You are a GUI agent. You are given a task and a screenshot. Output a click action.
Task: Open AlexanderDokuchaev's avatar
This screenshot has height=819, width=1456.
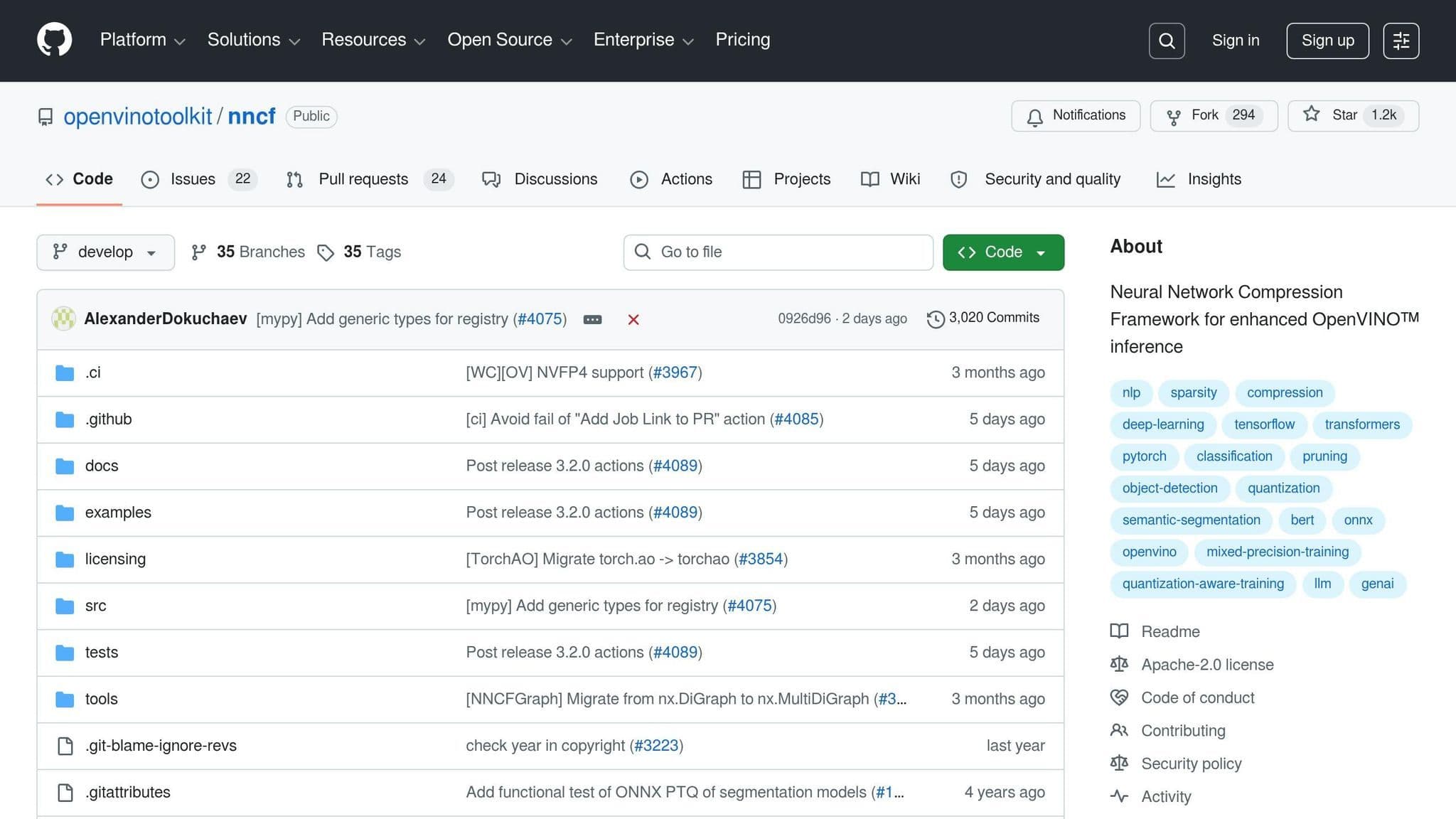63,318
